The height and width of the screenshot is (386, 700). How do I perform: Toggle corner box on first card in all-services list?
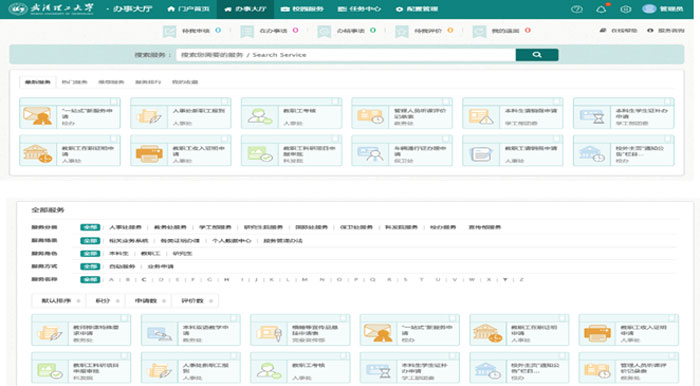pyautogui.click(x=125, y=318)
